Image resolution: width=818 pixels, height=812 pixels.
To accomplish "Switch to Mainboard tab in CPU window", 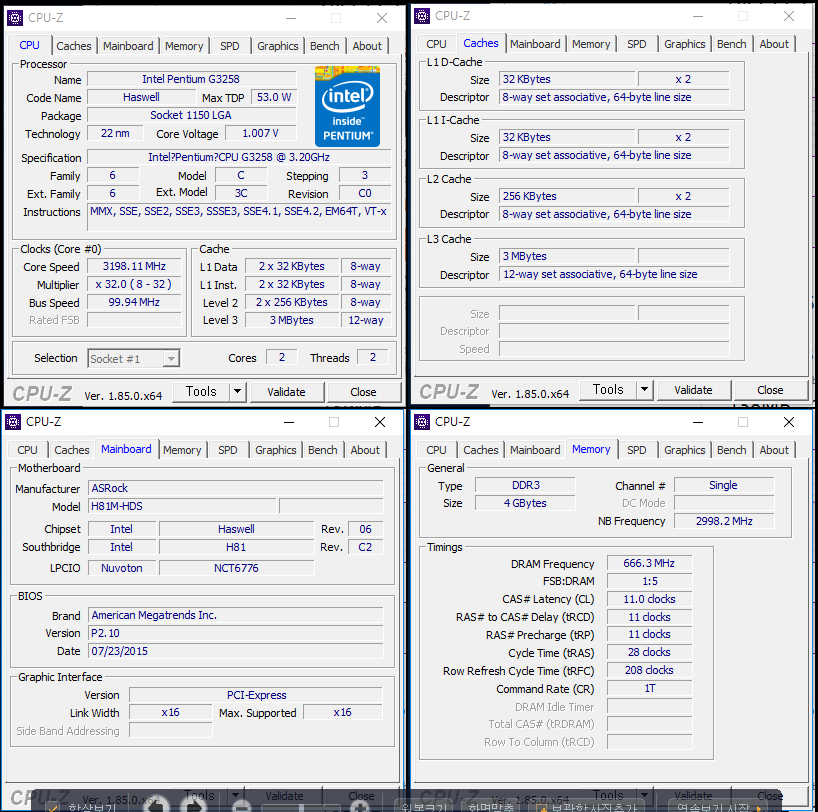I will pyautogui.click(x=128, y=46).
